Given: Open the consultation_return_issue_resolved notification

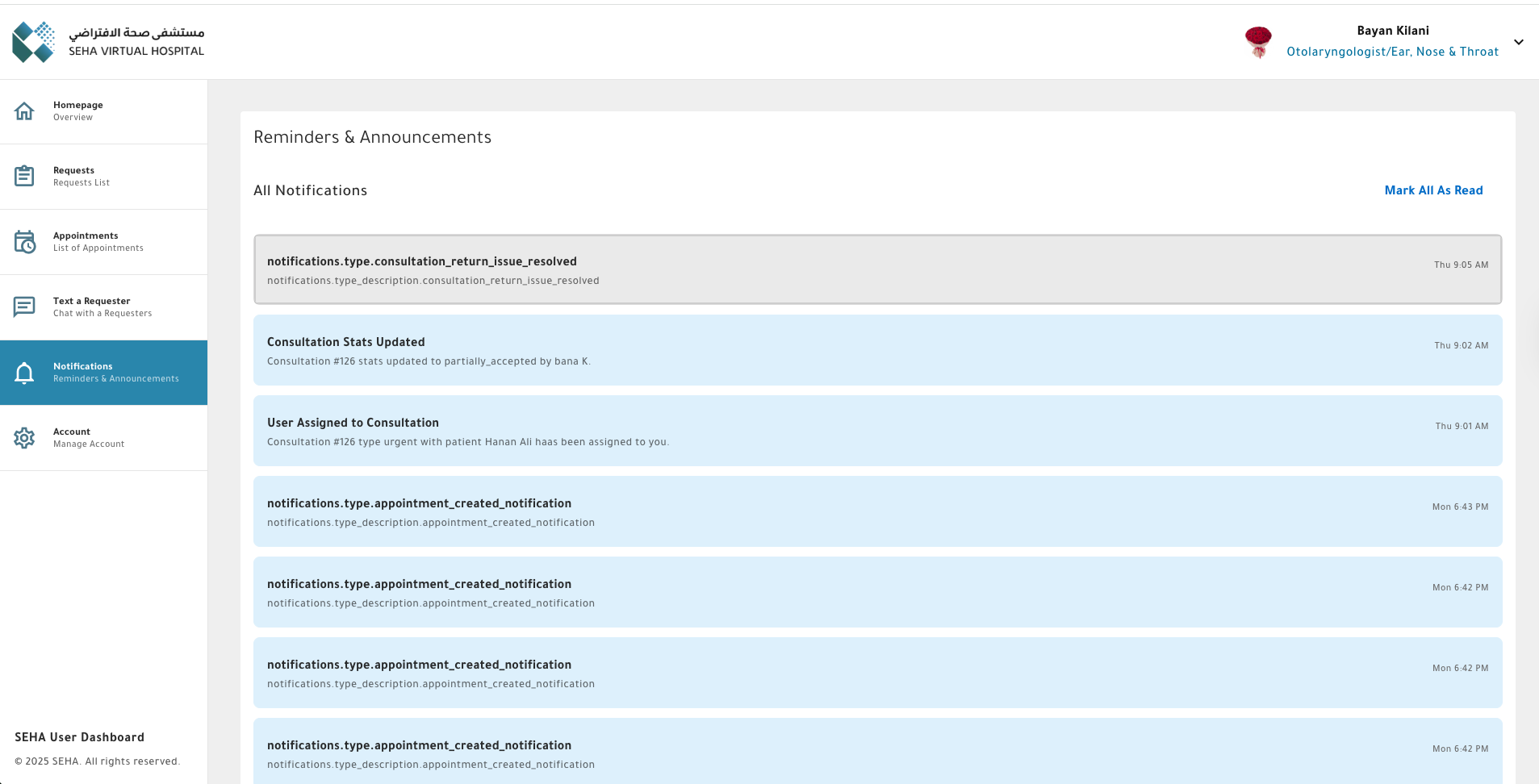Looking at the screenshot, I should coord(877,269).
